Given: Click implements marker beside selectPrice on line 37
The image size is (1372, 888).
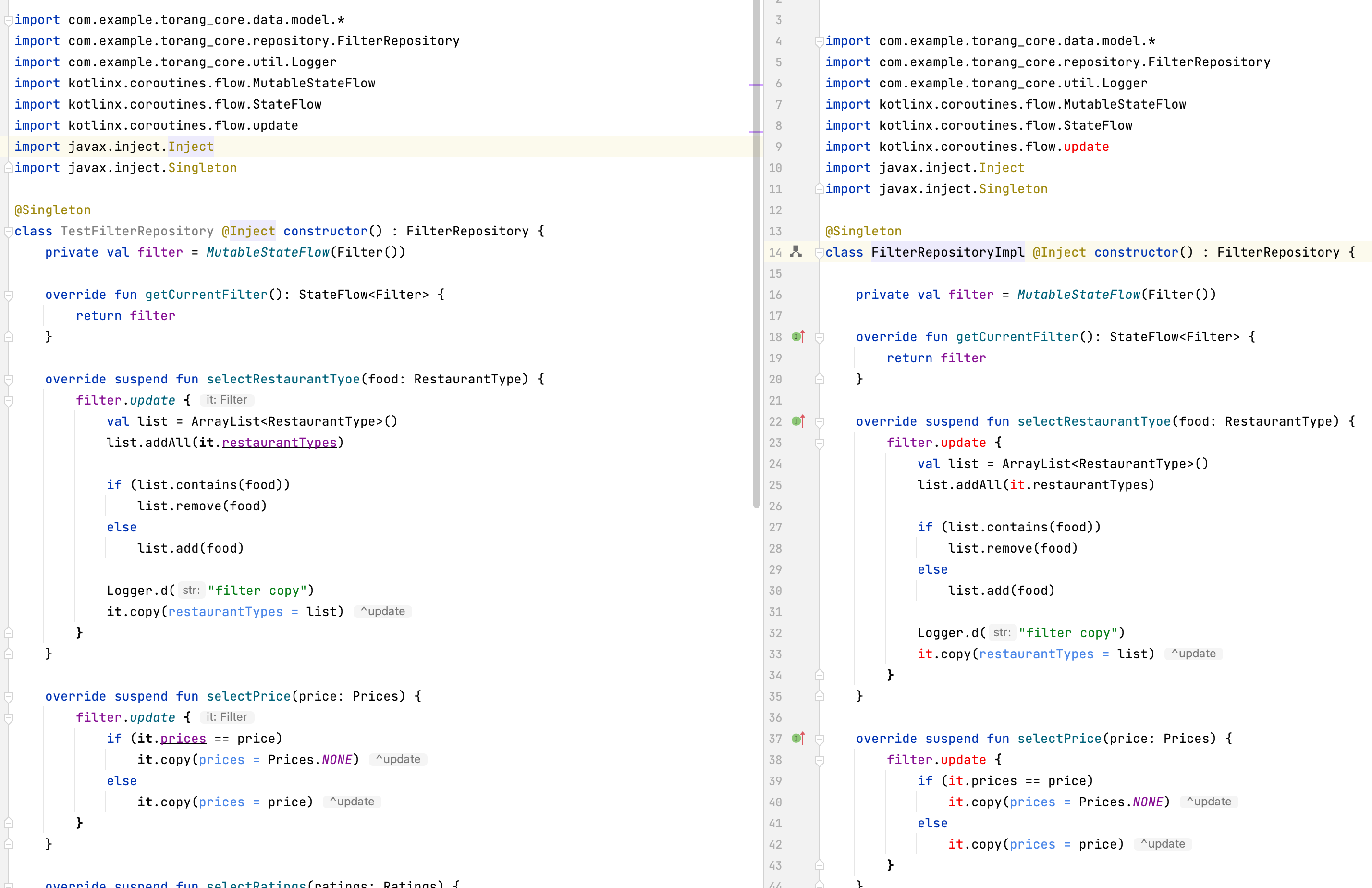Looking at the screenshot, I should coord(798,738).
